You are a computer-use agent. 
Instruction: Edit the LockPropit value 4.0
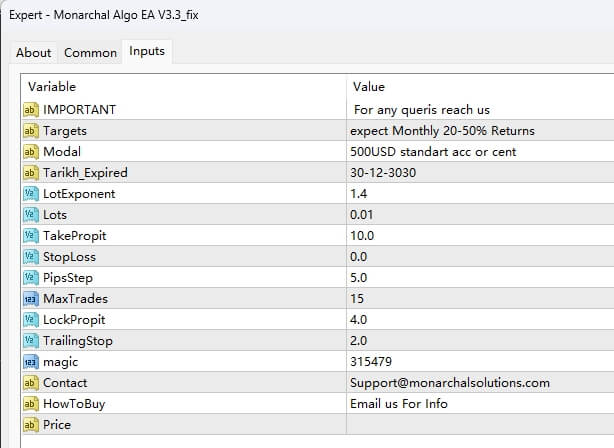359,320
